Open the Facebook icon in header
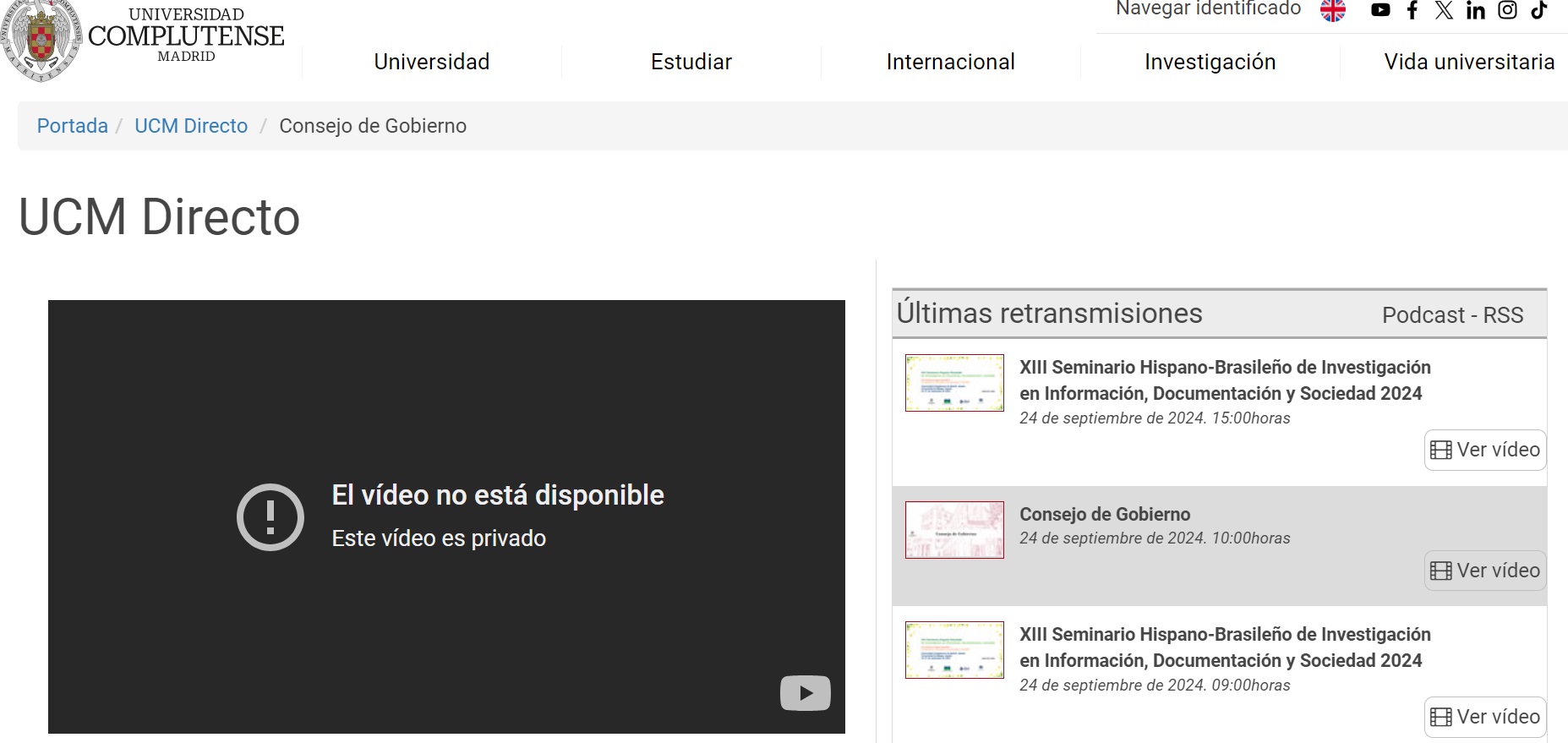 click(1412, 10)
